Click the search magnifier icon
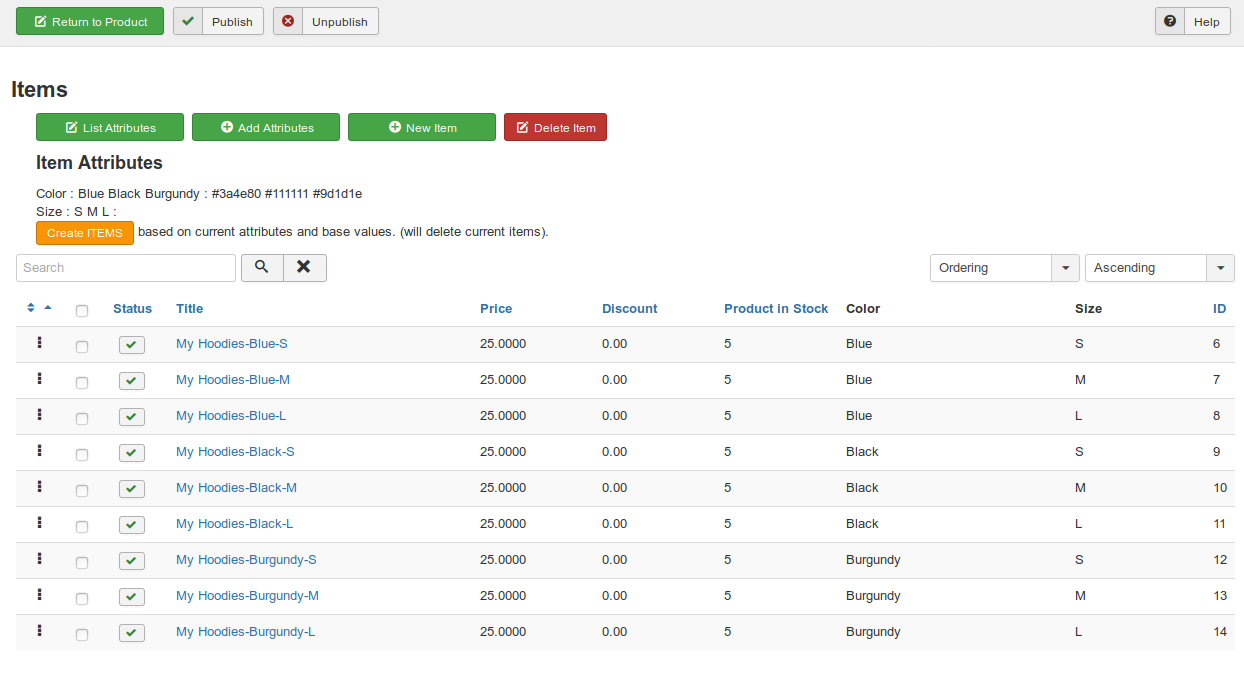 262,267
